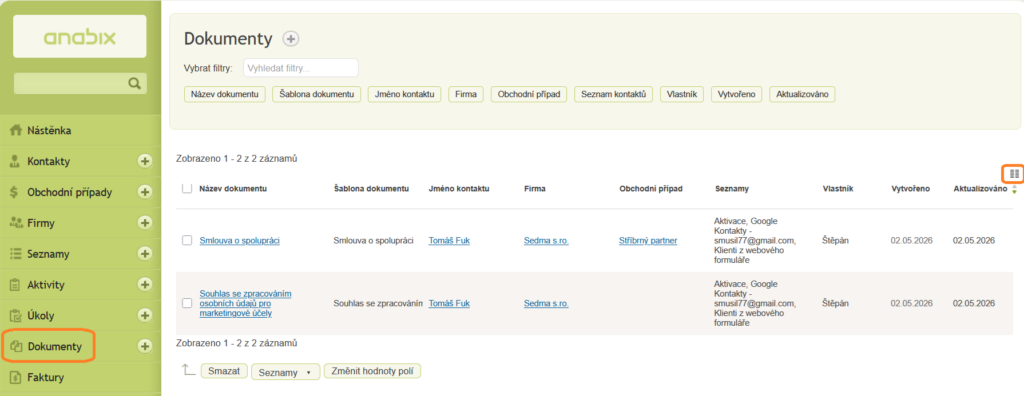Click plus icon beside Dokumenty page heading
This screenshot has width=1024, height=396.
coord(291,39)
